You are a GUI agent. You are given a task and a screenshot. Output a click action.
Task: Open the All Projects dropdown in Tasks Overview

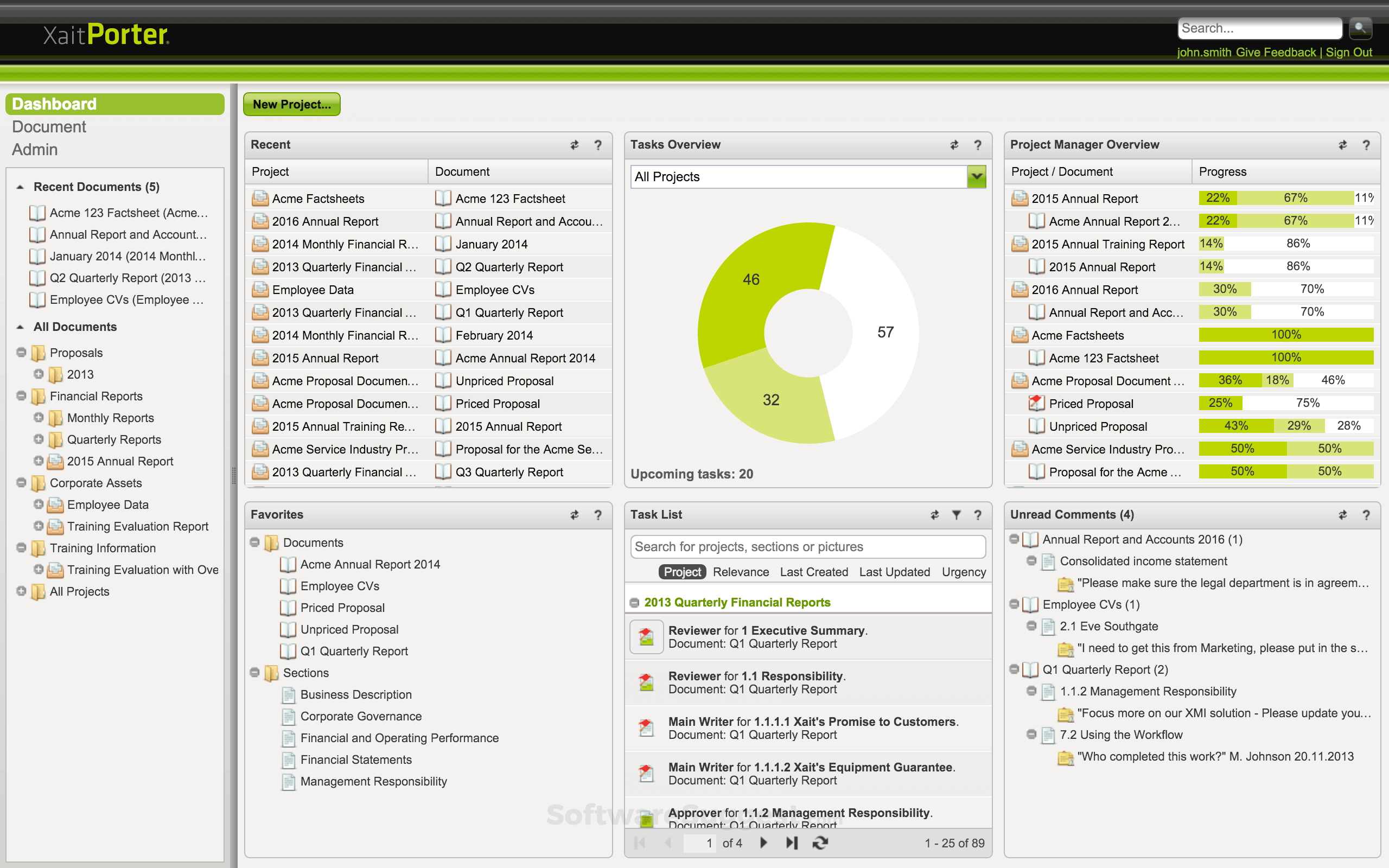(x=976, y=177)
